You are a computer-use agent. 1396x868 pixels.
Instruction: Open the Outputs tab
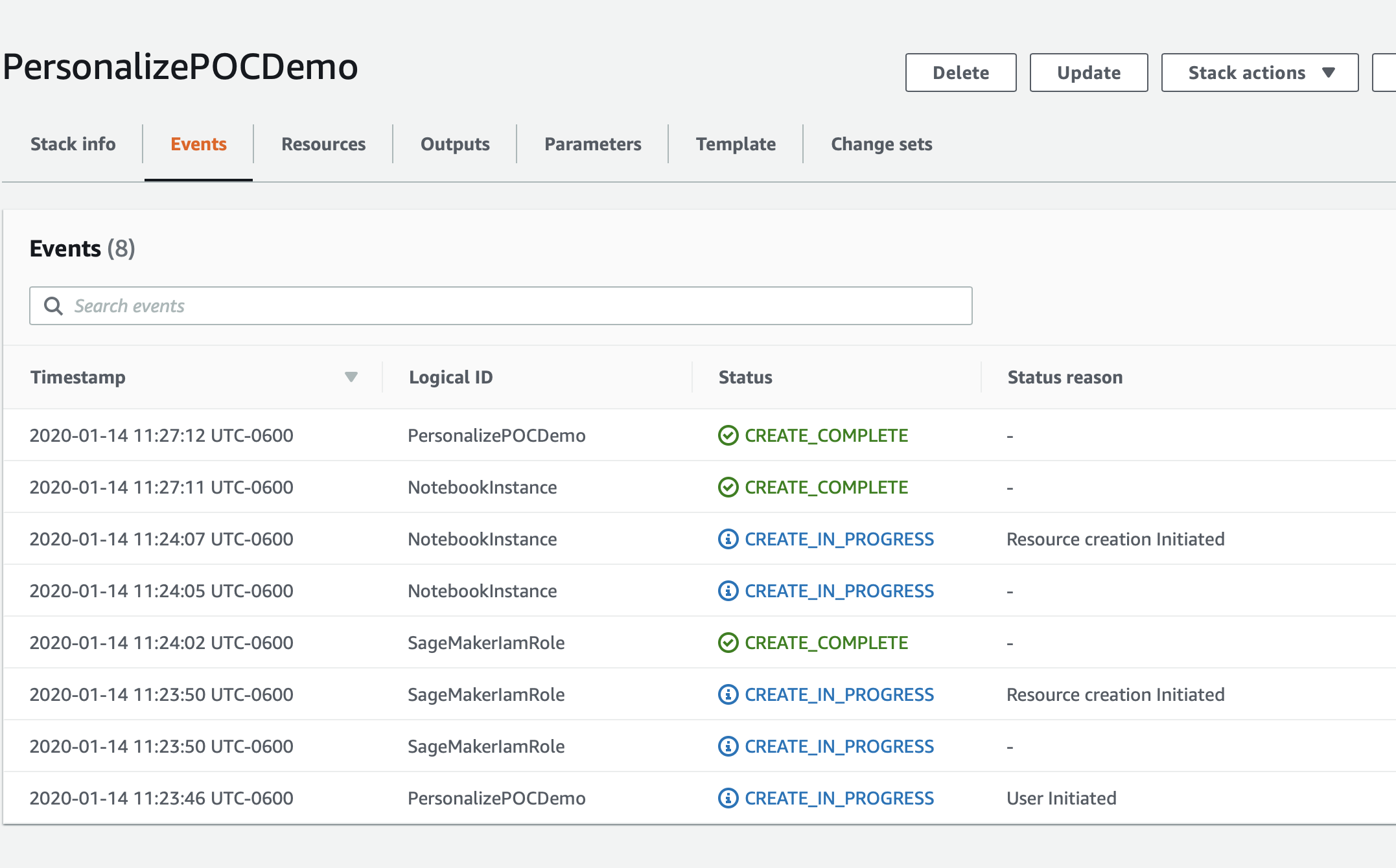coord(455,144)
